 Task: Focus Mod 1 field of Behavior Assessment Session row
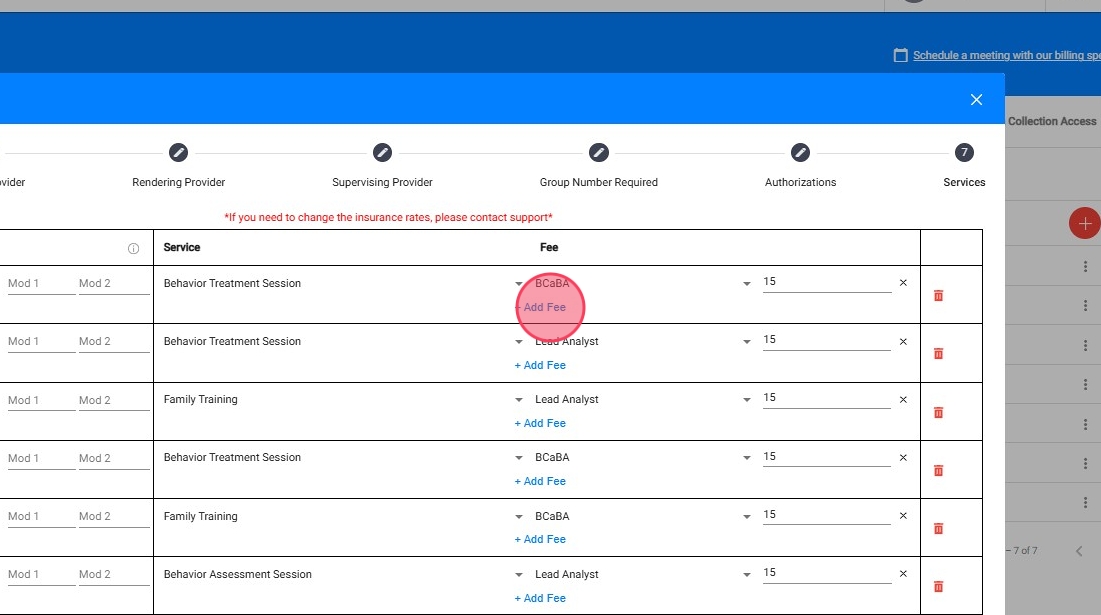[41, 575]
